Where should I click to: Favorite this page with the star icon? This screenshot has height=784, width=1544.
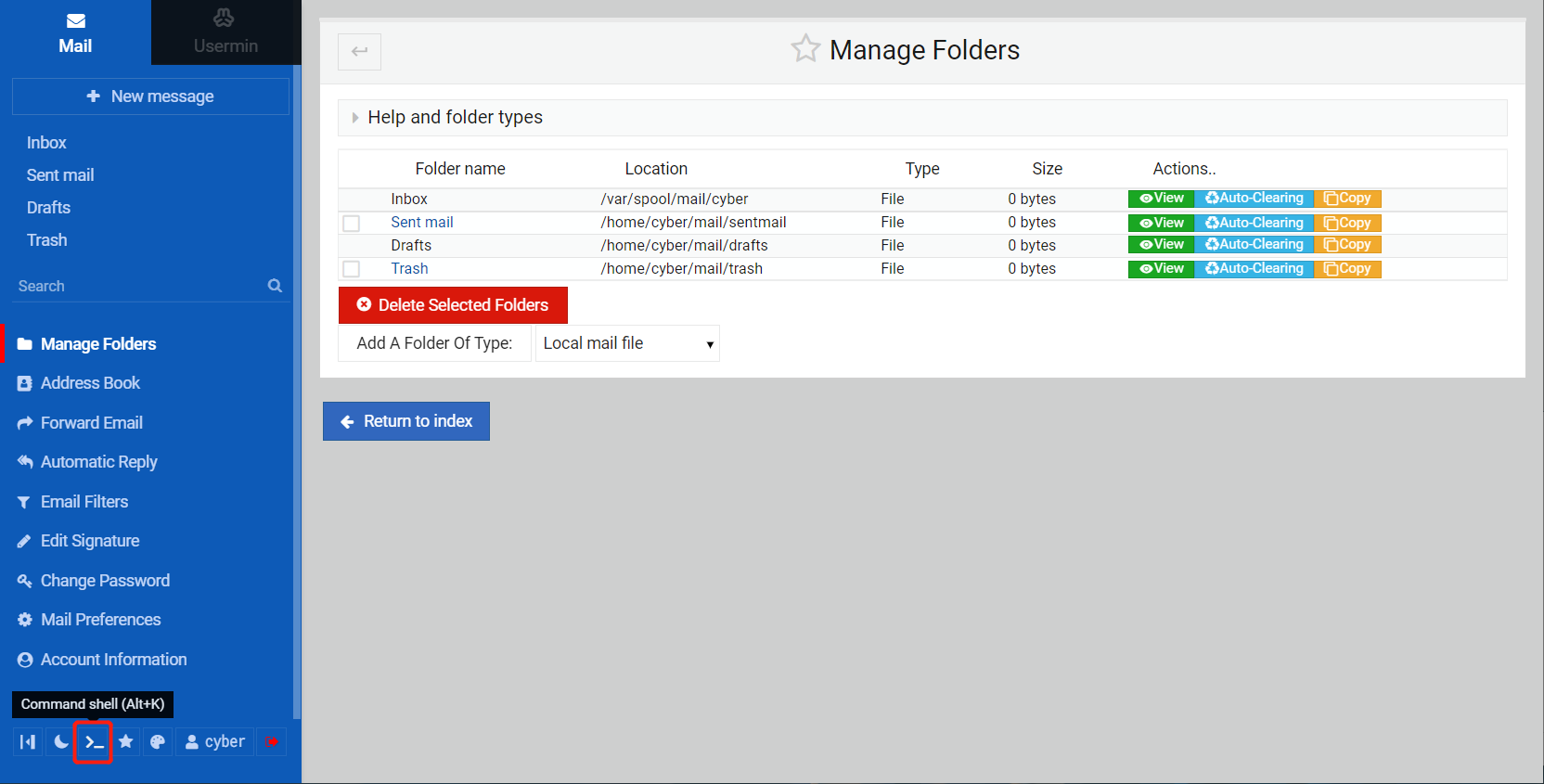point(805,48)
